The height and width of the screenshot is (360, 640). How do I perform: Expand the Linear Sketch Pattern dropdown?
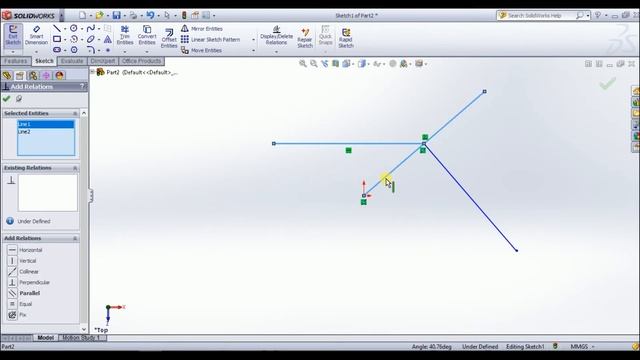tap(253, 40)
